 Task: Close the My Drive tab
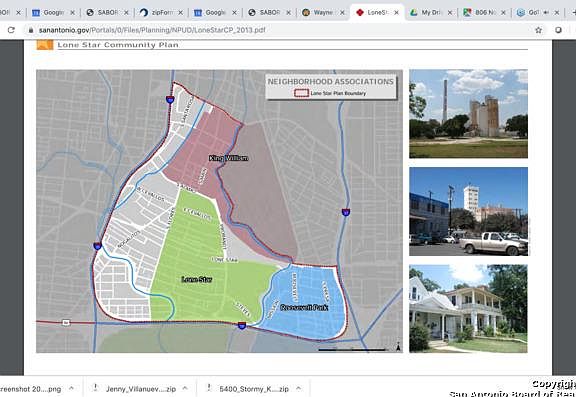pyautogui.click(x=450, y=12)
